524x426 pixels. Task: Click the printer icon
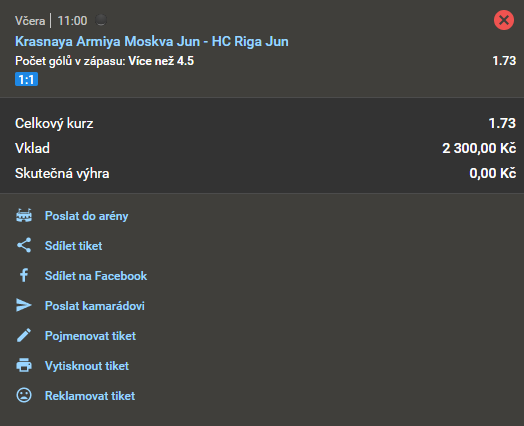tap(24, 365)
